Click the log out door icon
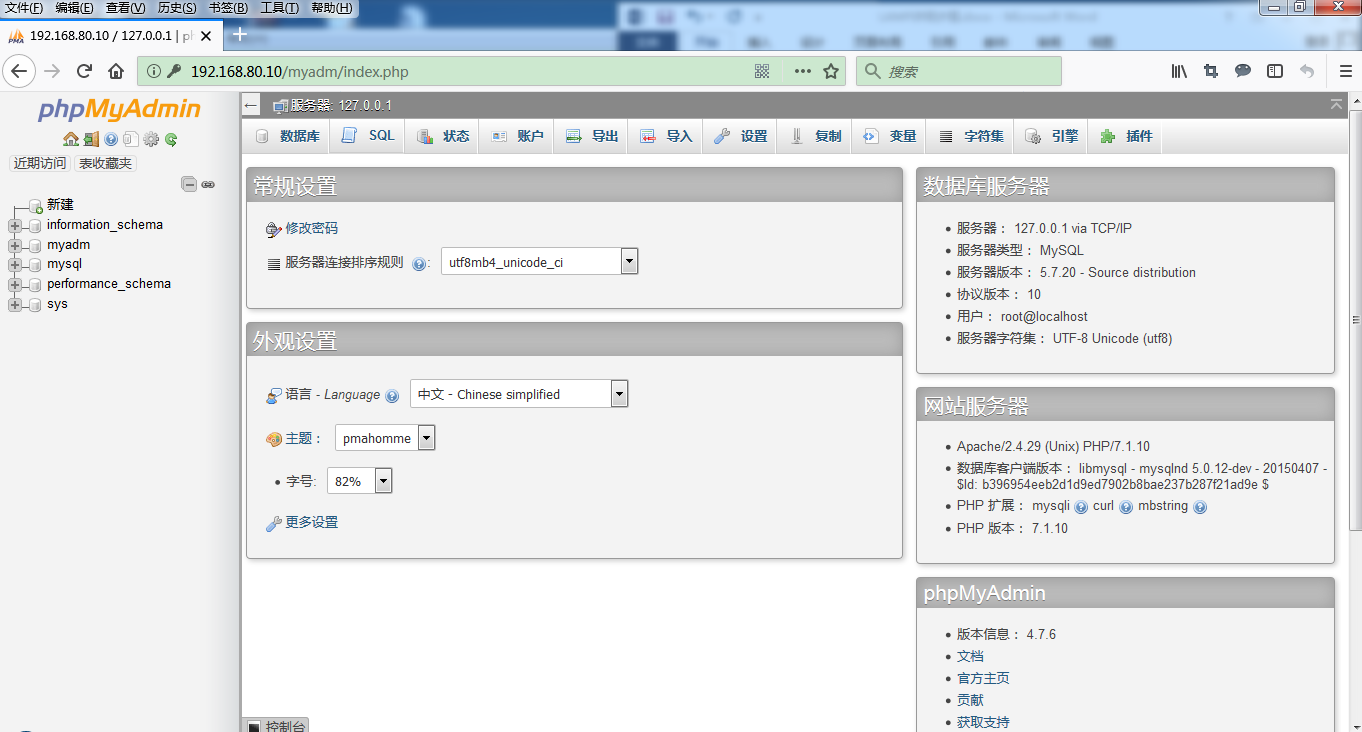Viewport: 1362px width, 732px height. tap(91, 139)
